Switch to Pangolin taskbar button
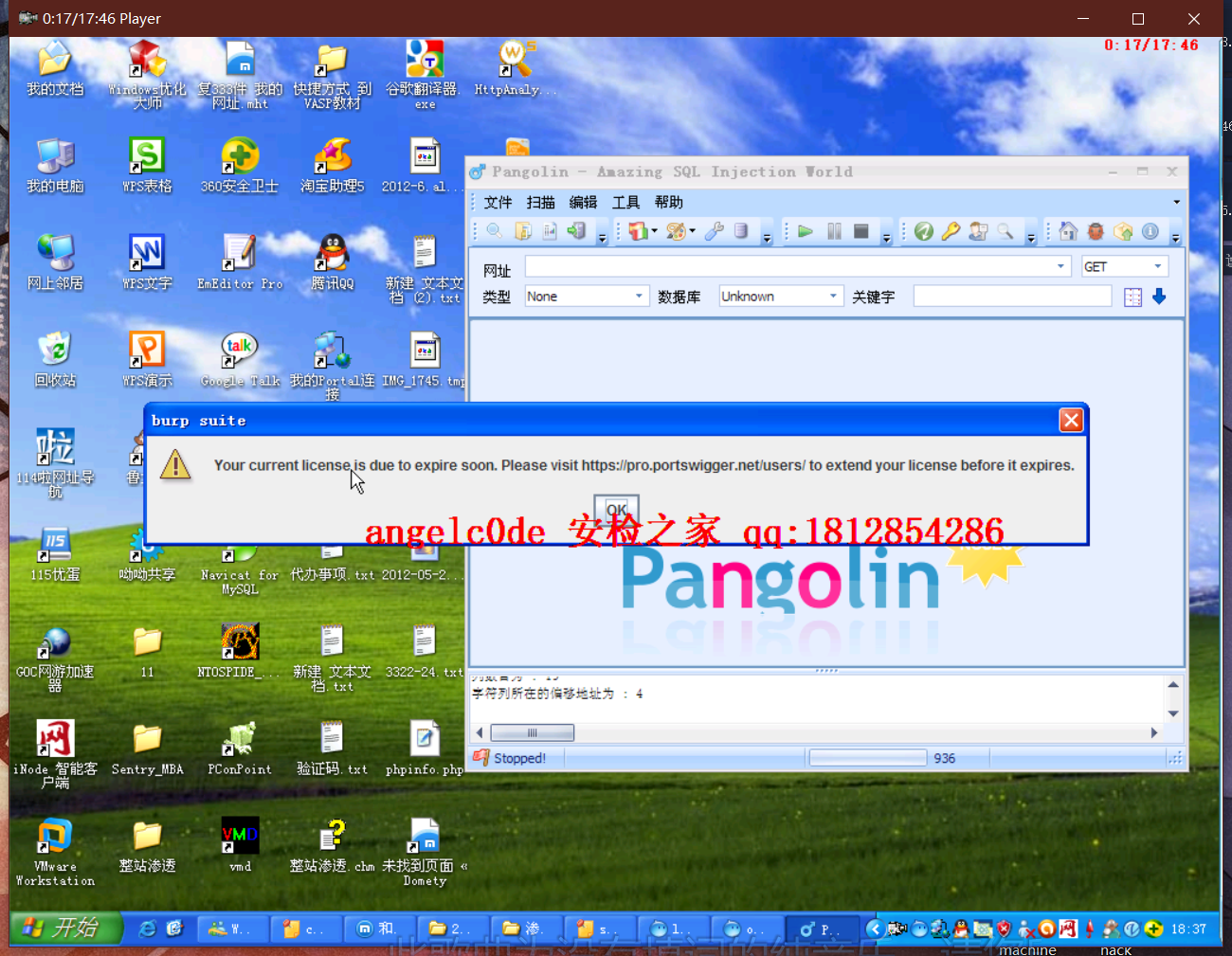The image size is (1232, 956). tap(823, 929)
